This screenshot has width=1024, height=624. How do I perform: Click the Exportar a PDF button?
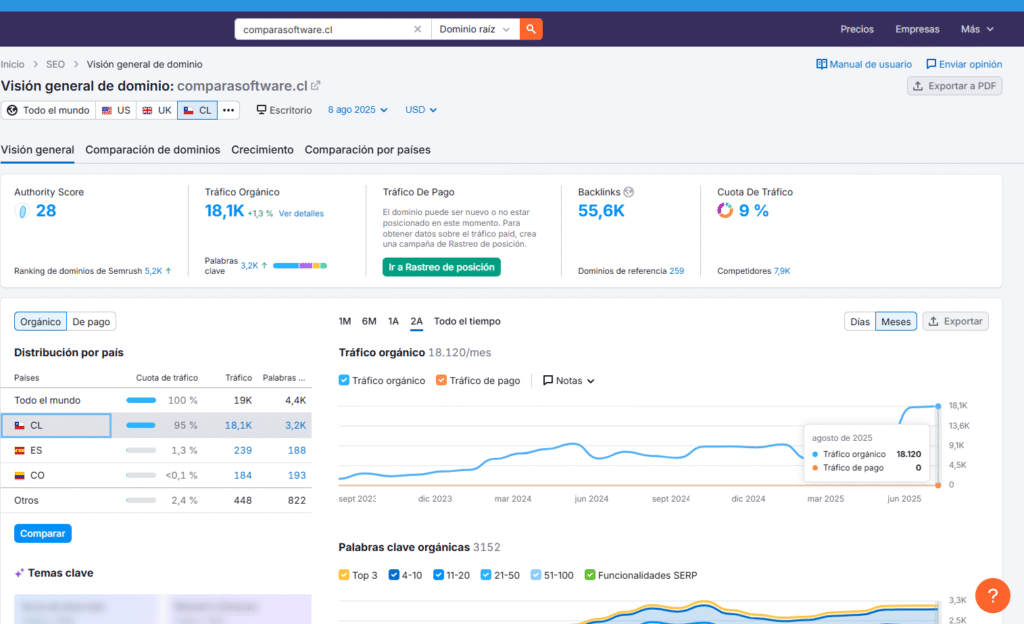coord(955,86)
